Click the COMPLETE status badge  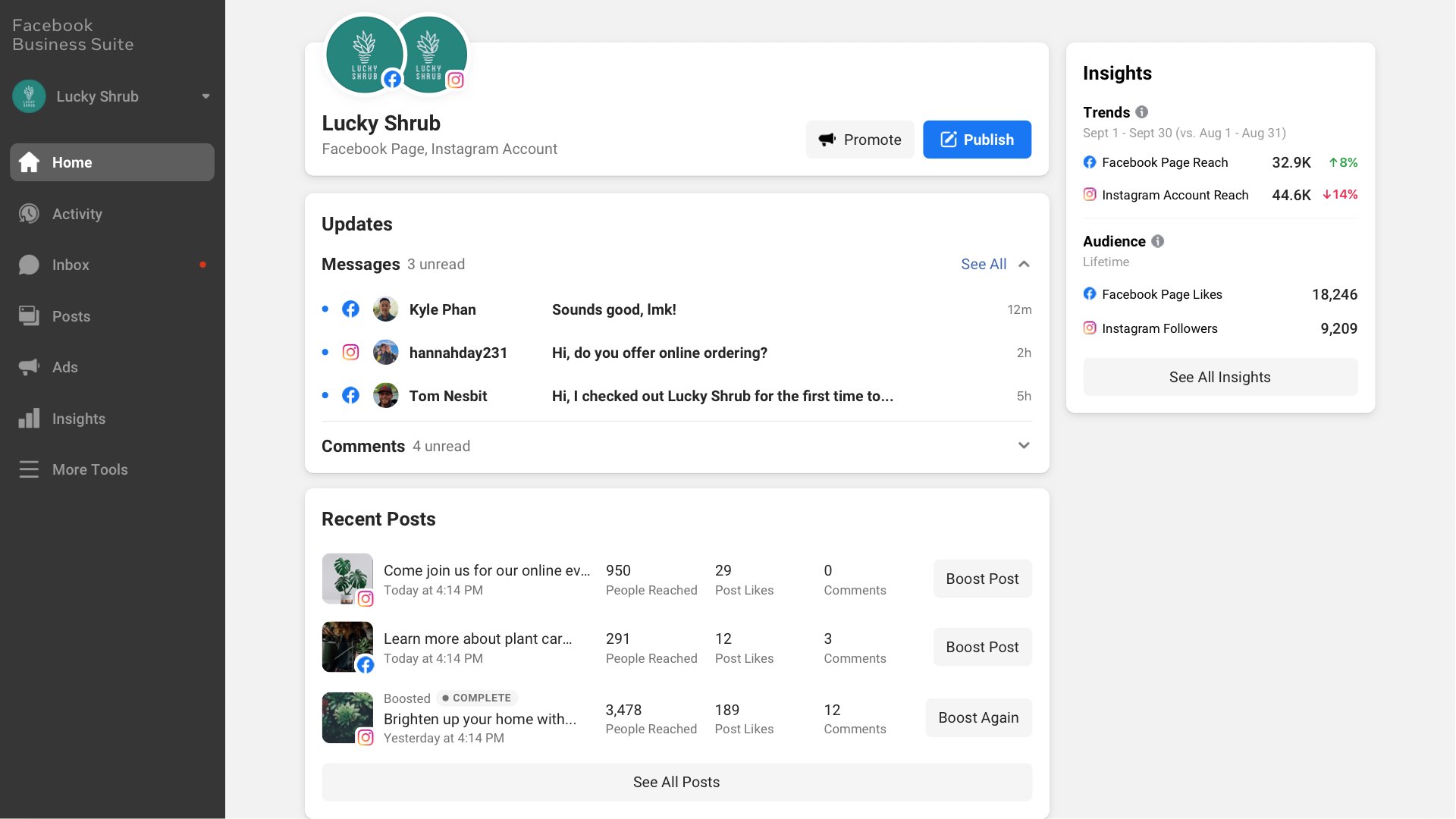point(477,698)
